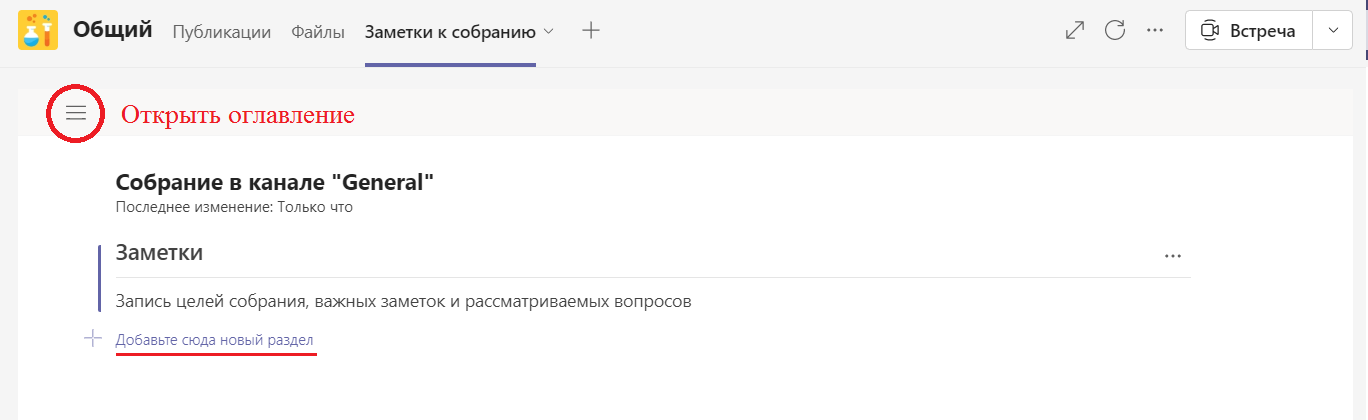This screenshot has width=1368, height=420.
Task: Click the team avatar with flask icon
Action: coord(38,30)
